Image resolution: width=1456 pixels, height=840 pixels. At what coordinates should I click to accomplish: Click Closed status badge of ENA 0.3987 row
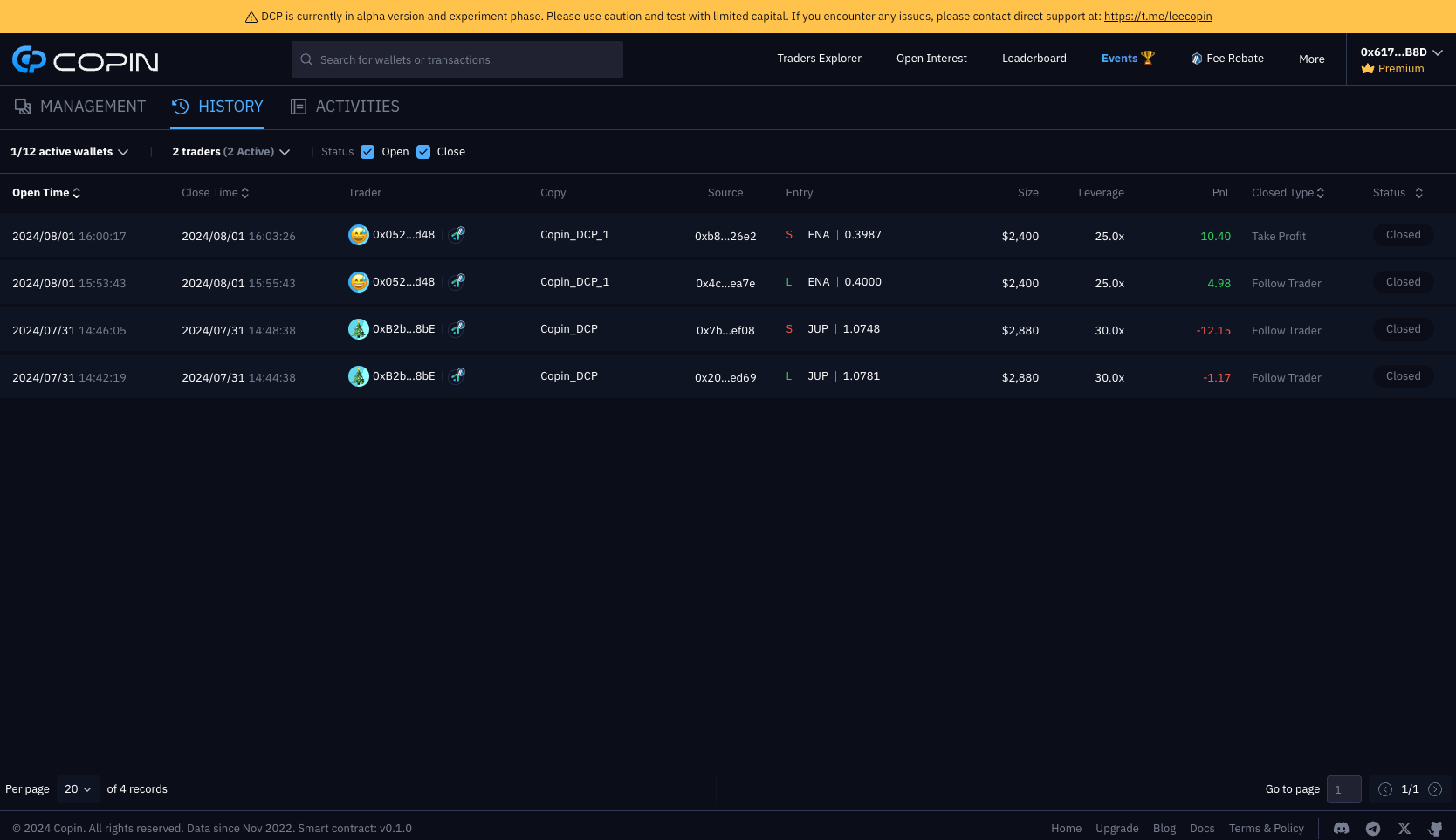click(1404, 235)
